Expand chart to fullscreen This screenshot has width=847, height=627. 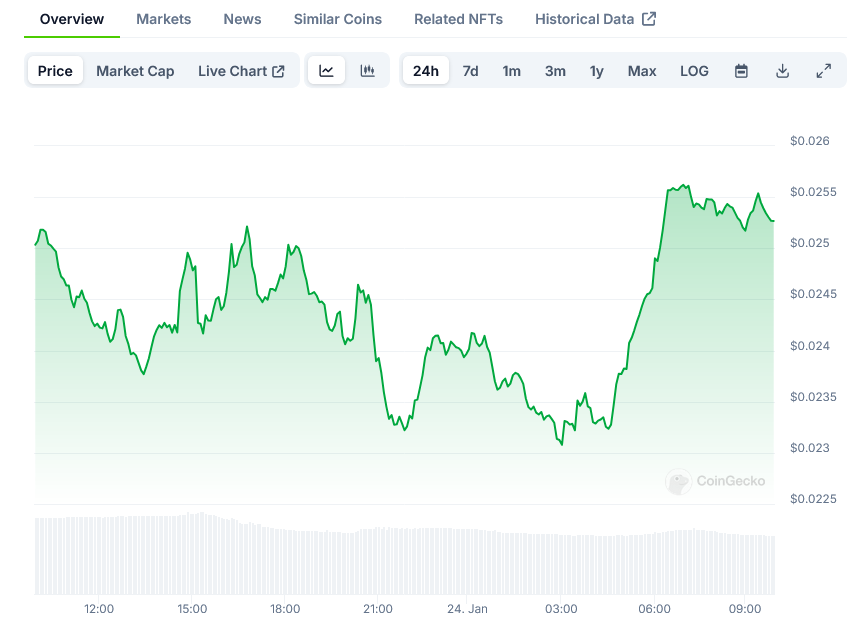pos(823,71)
